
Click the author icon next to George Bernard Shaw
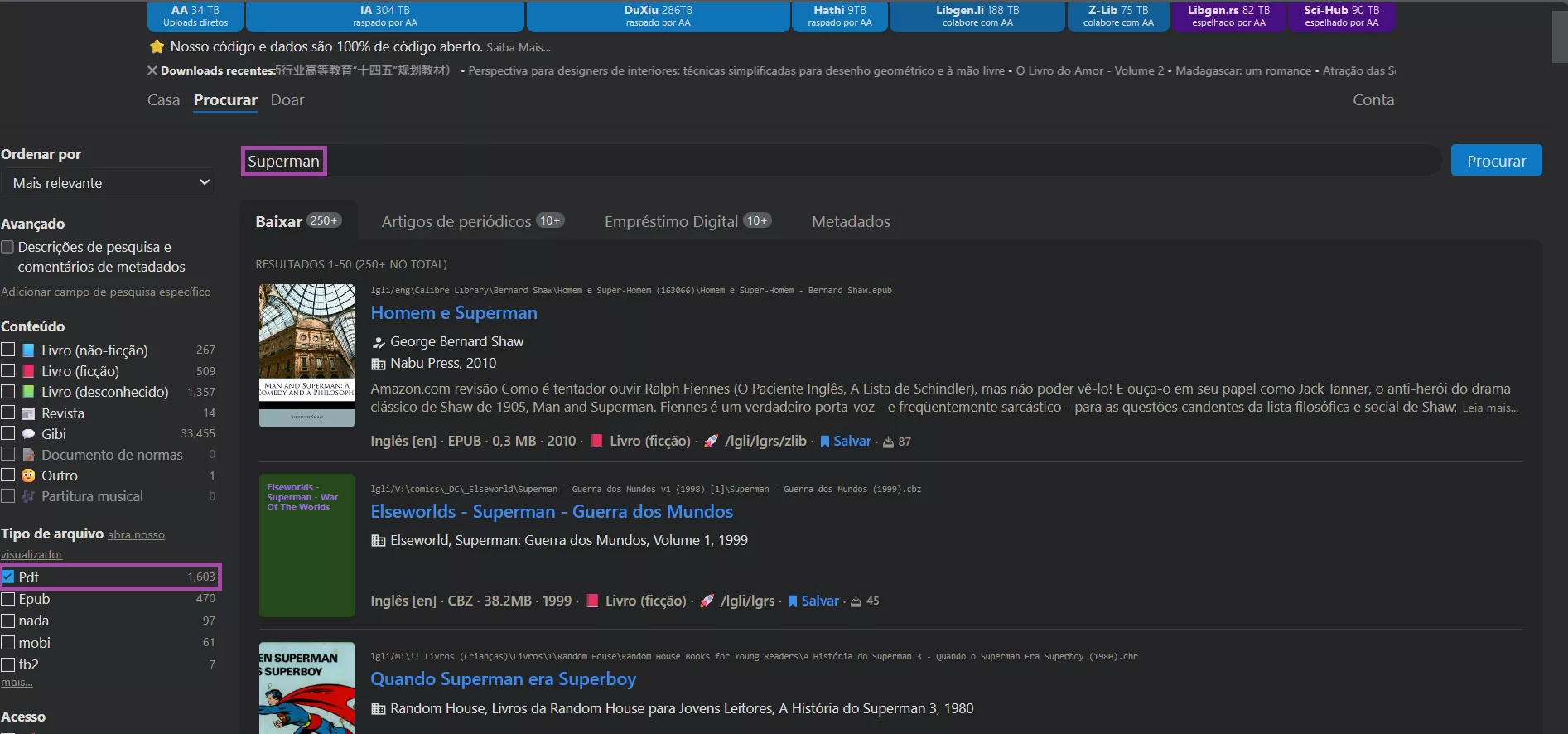point(379,342)
